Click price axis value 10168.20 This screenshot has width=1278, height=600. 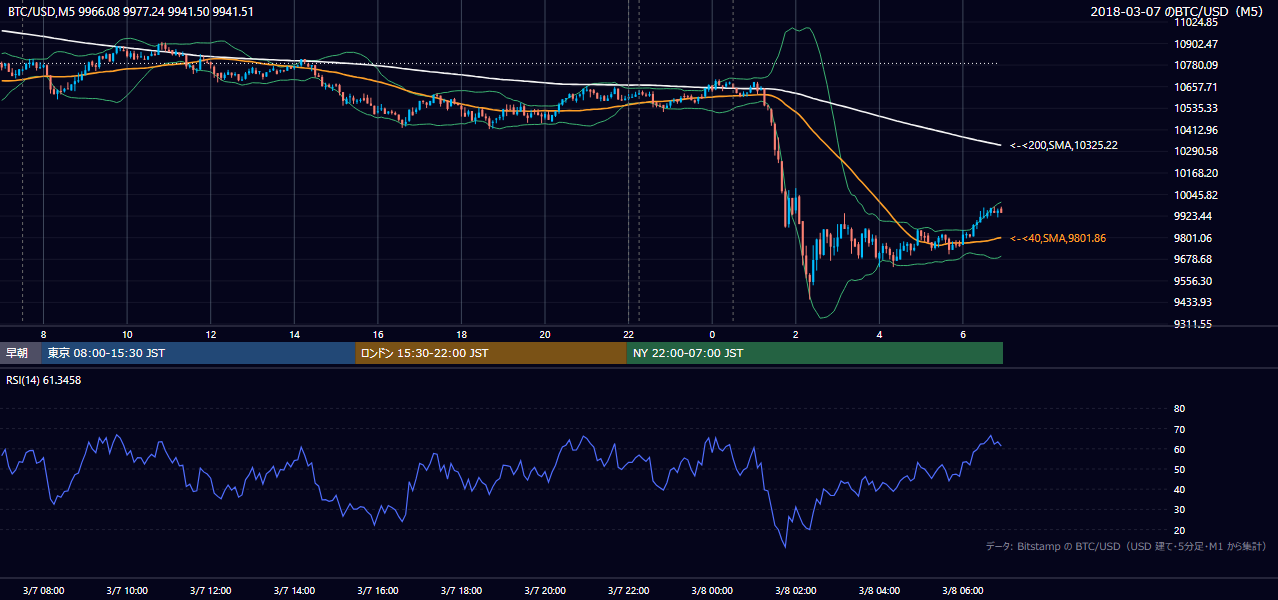point(1196,173)
